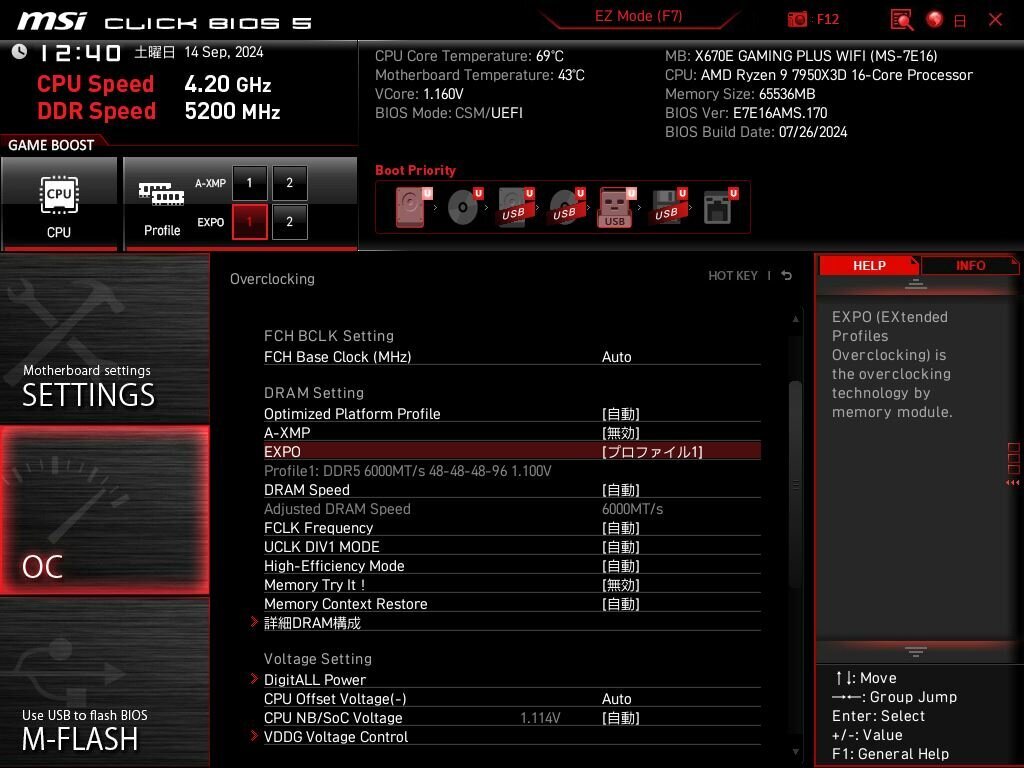This screenshot has height=768, width=1024.
Task: Click the HOT KEY button
Action: point(733,276)
